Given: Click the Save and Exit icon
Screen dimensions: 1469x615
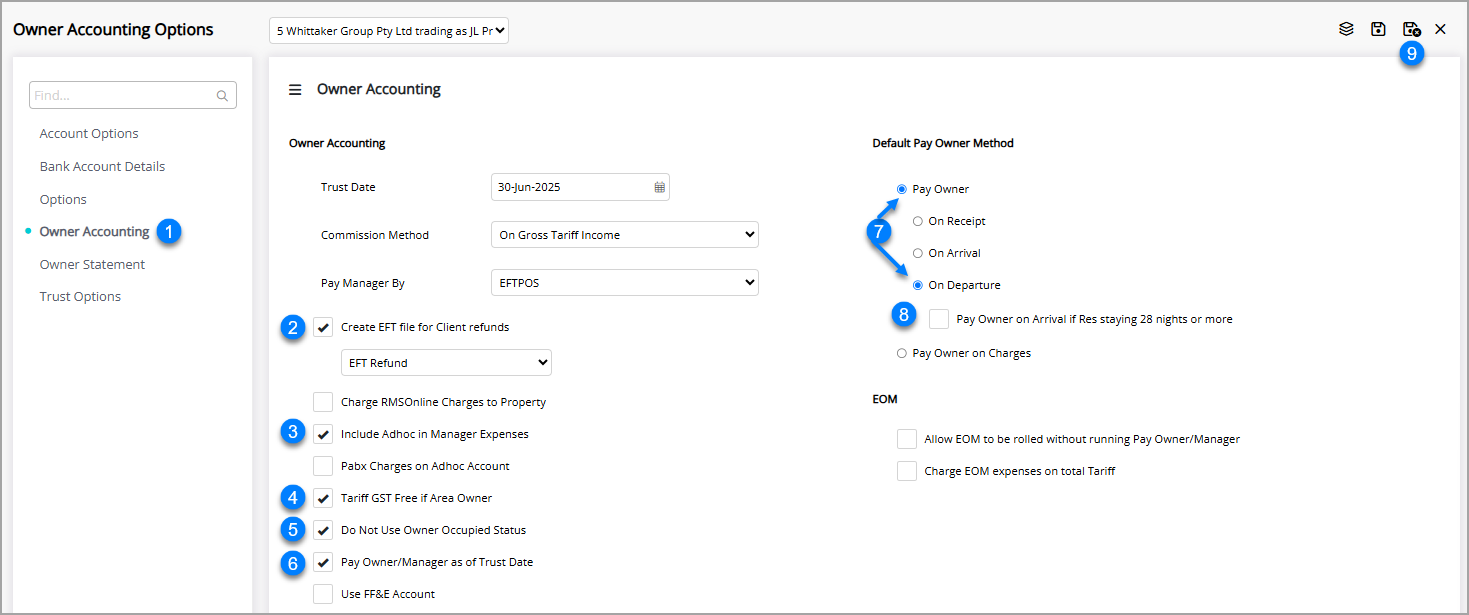Looking at the screenshot, I should pyautogui.click(x=1411, y=29).
